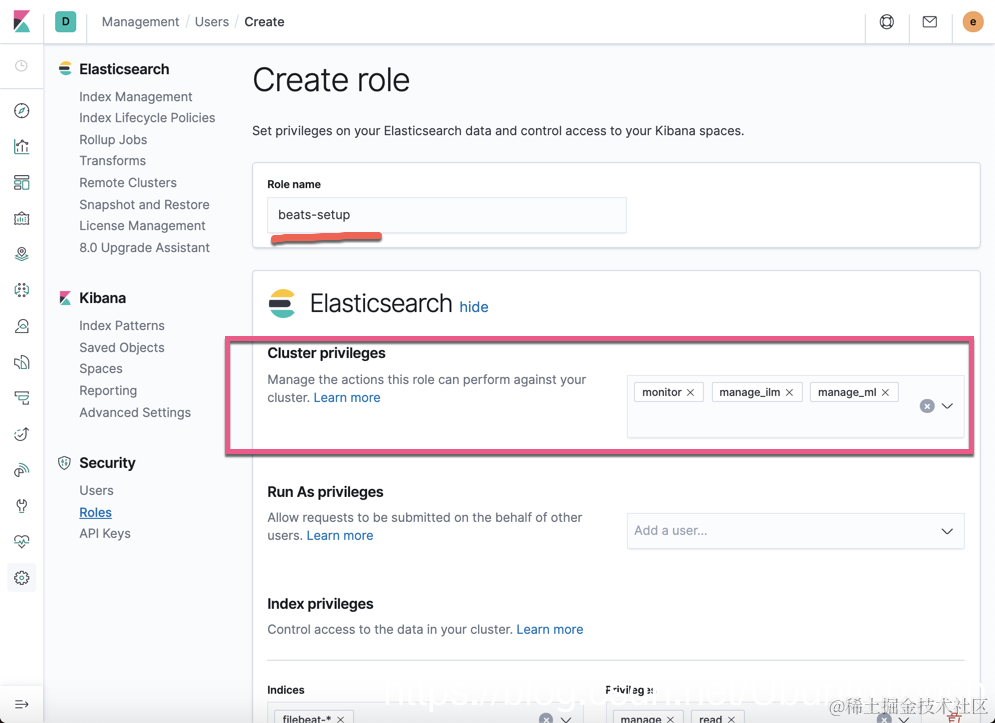Open Spaces management page
The height and width of the screenshot is (723, 995).
click(x=101, y=368)
